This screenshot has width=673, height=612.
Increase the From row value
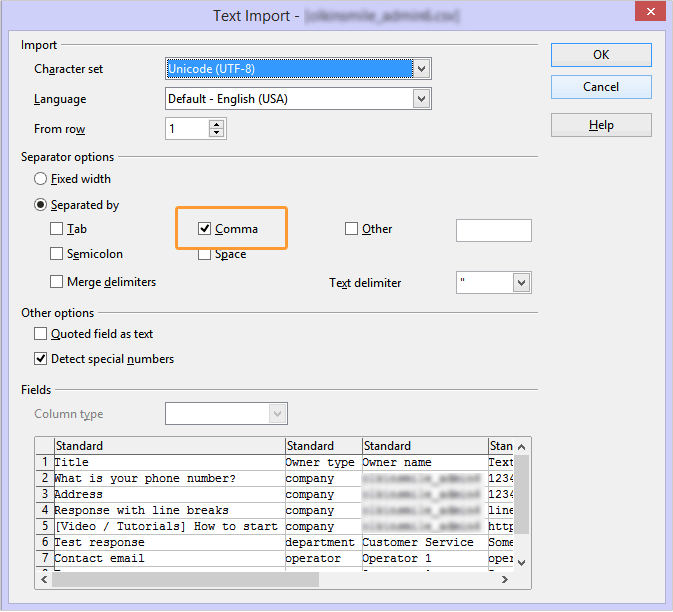click(216, 124)
